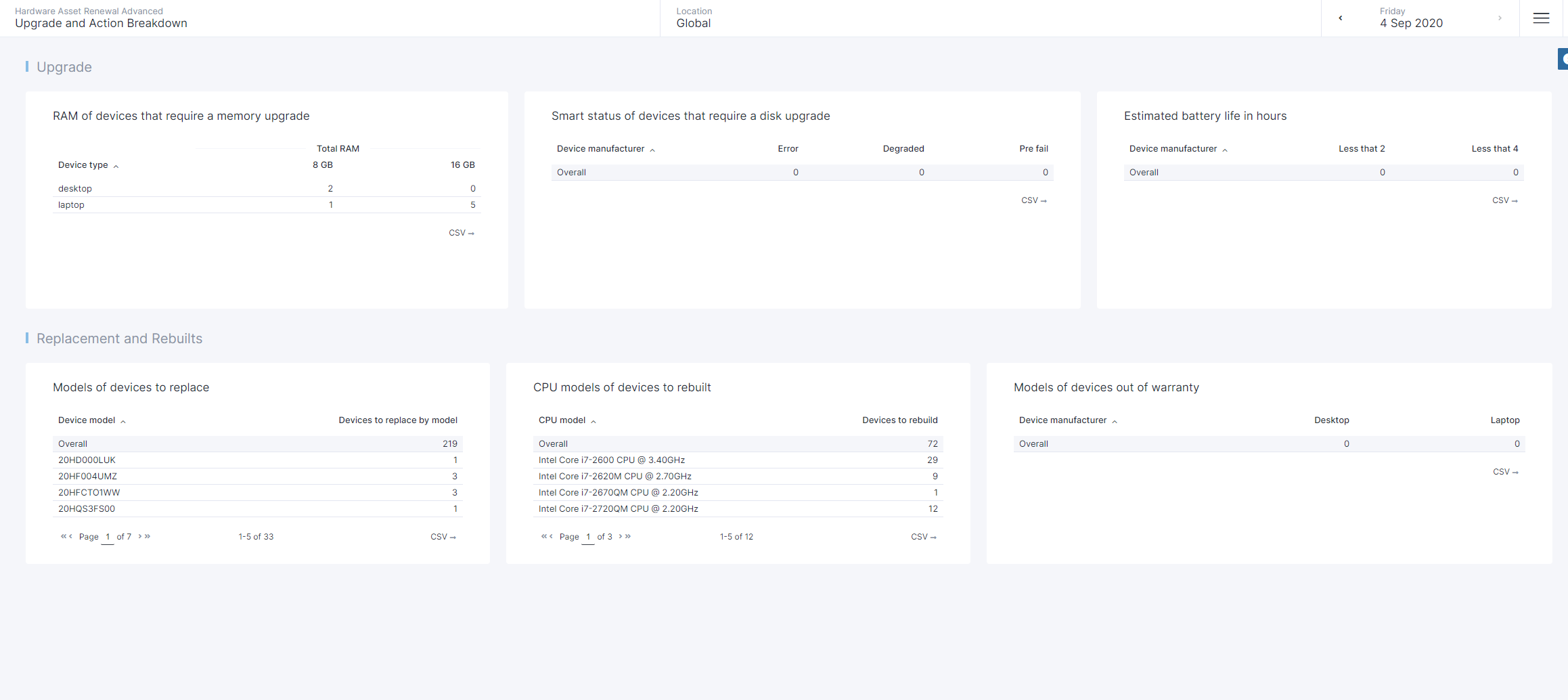1568x700 pixels.
Task: Open the Location Global selector
Action: (694, 18)
